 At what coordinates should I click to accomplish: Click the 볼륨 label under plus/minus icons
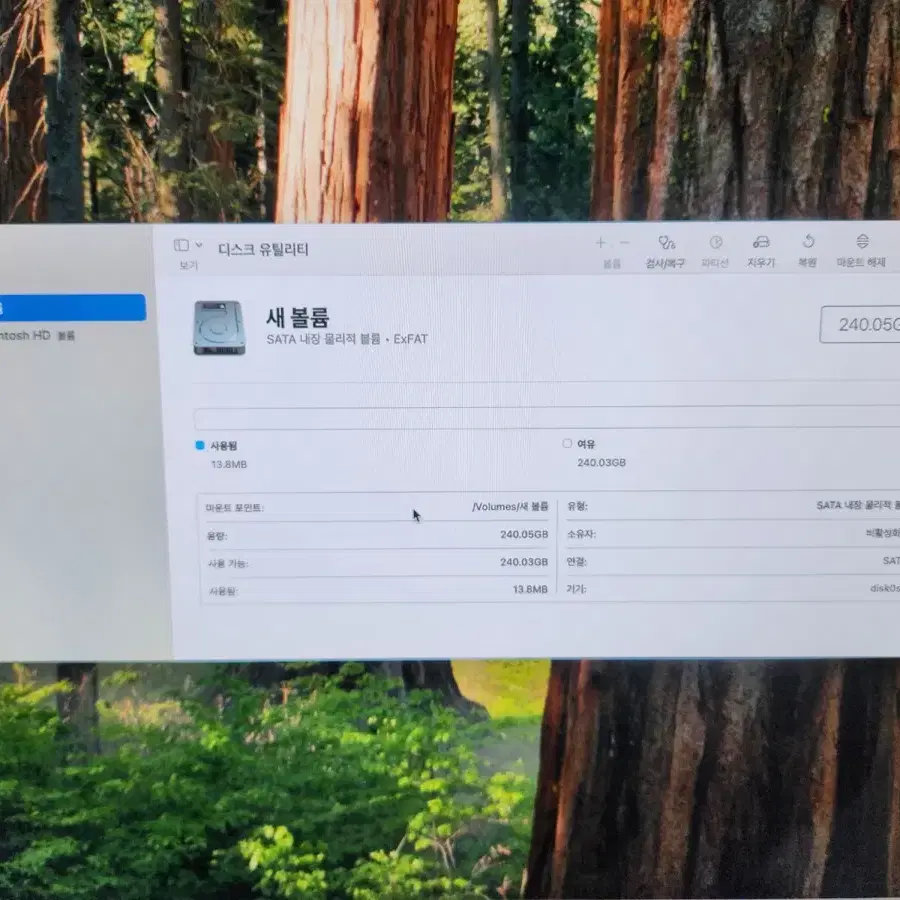(x=612, y=263)
